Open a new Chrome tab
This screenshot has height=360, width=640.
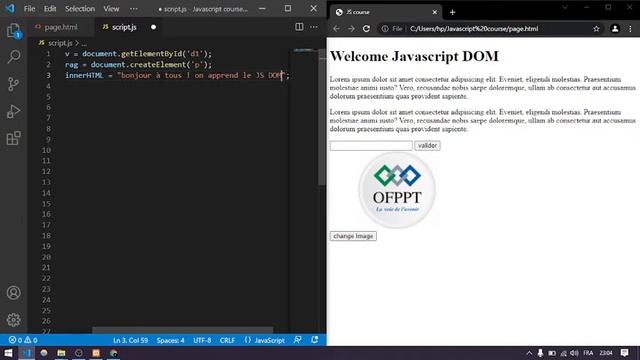tap(452, 12)
